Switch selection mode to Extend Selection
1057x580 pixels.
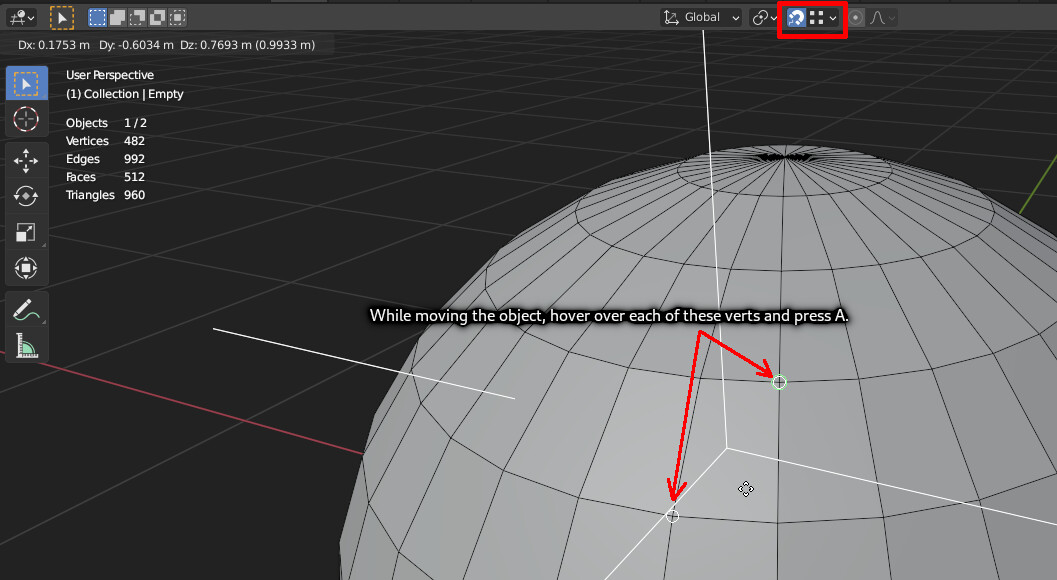click(117, 17)
